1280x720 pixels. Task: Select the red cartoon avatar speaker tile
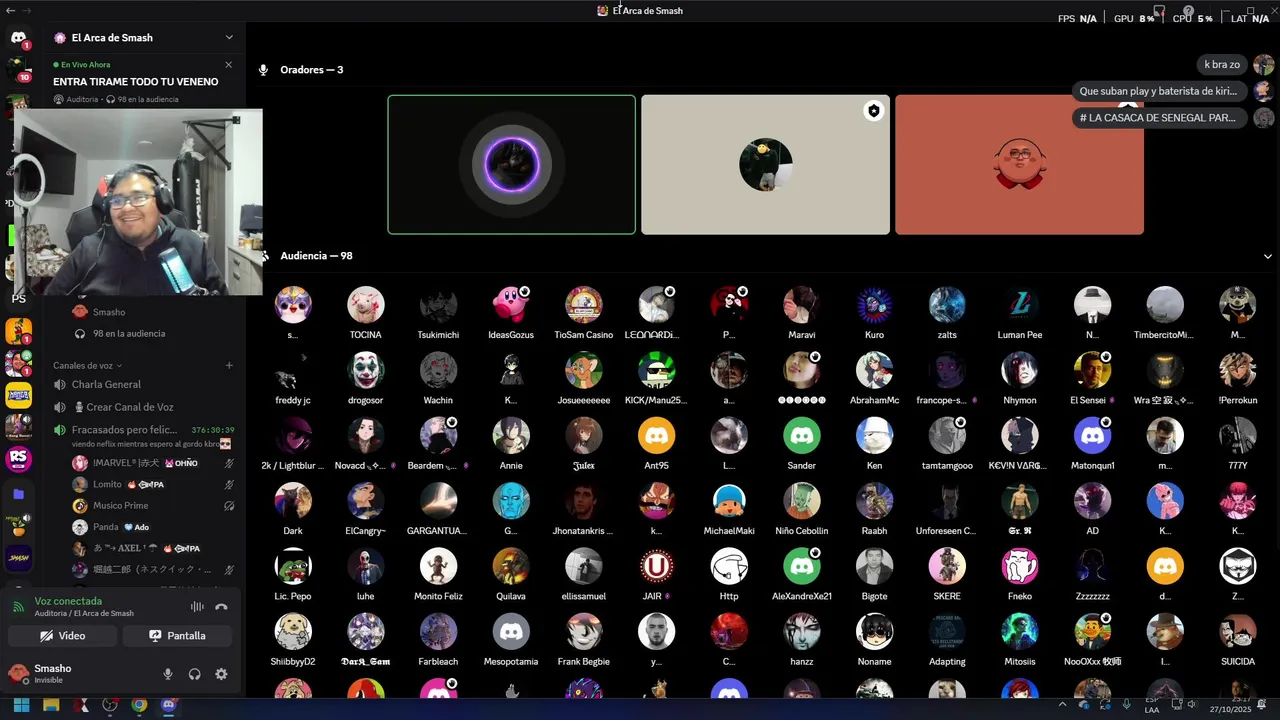point(1019,165)
